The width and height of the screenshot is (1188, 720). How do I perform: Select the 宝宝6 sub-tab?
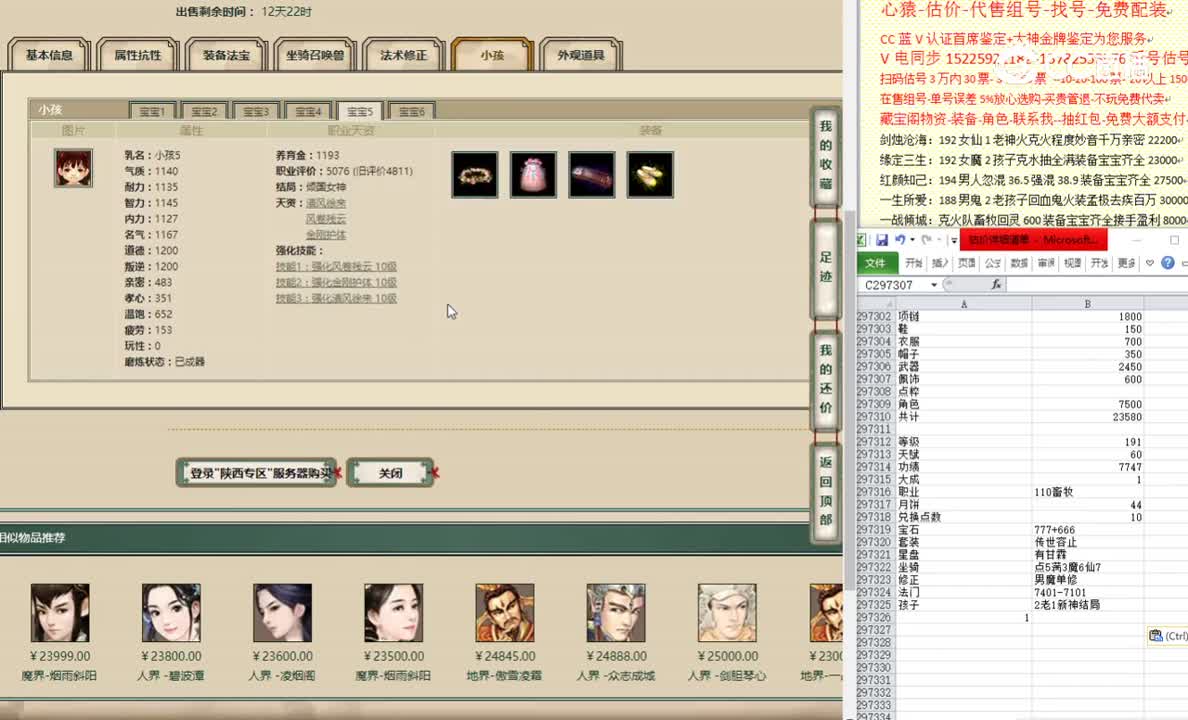click(411, 111)
